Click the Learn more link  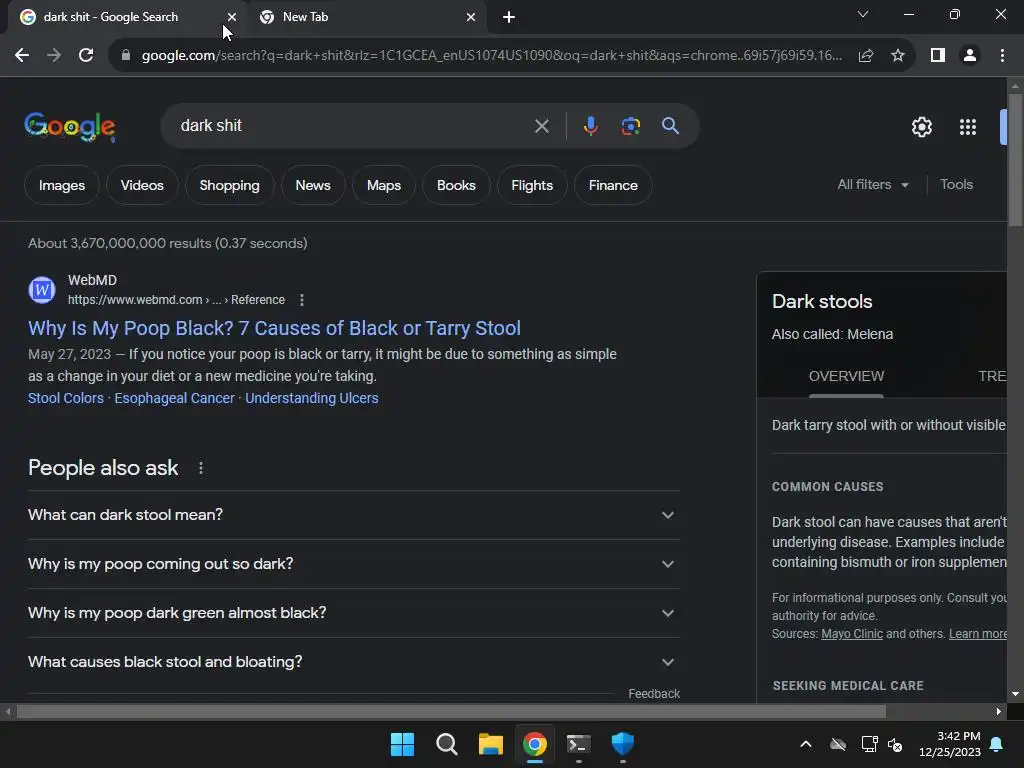point(978,634)
